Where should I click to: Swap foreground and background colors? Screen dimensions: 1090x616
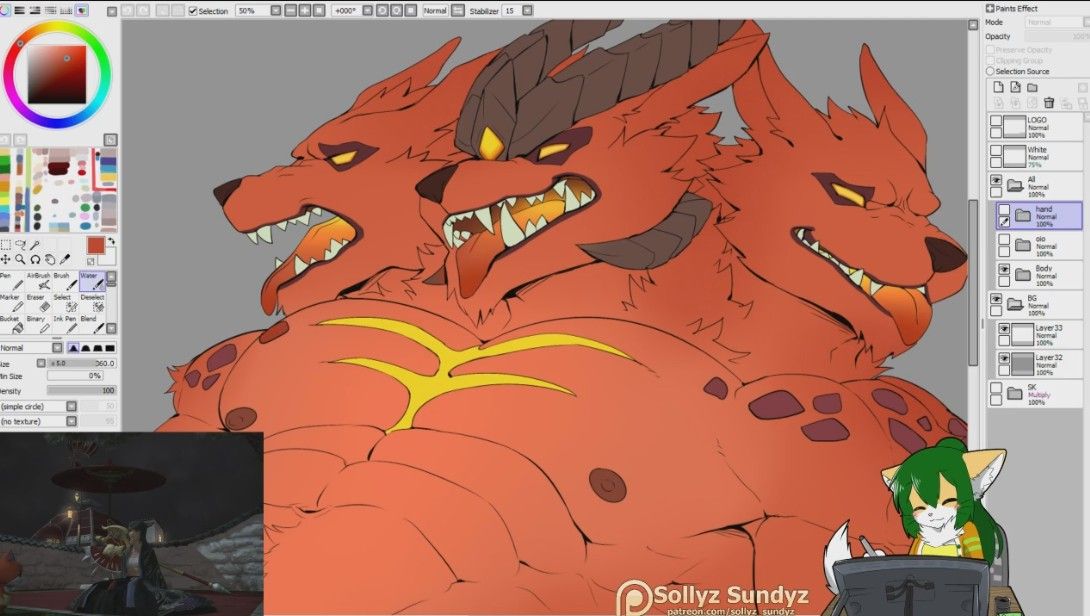[x=111, y=241]
